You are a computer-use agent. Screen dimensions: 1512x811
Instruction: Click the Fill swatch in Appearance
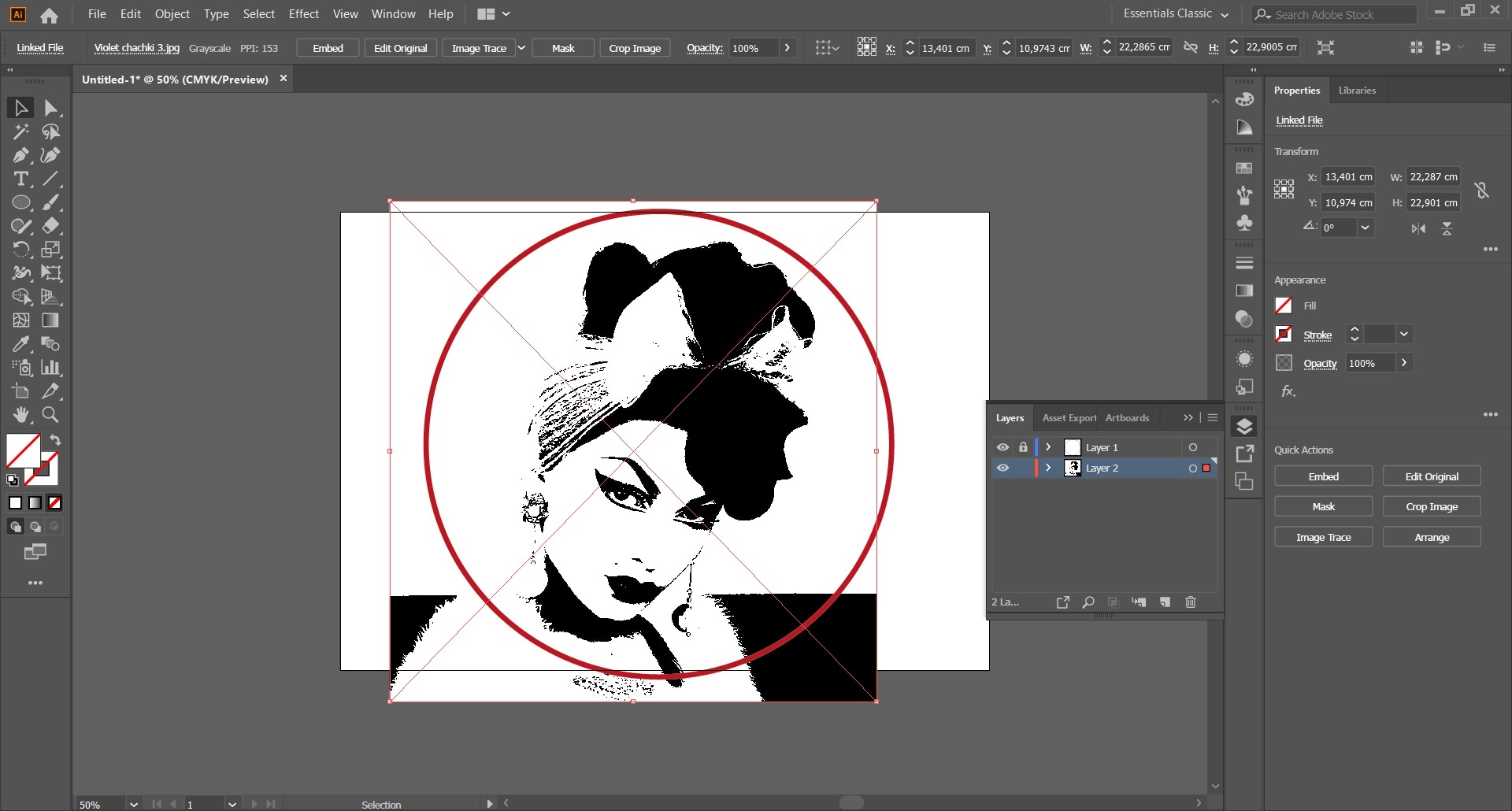[x=1284, y=306]
